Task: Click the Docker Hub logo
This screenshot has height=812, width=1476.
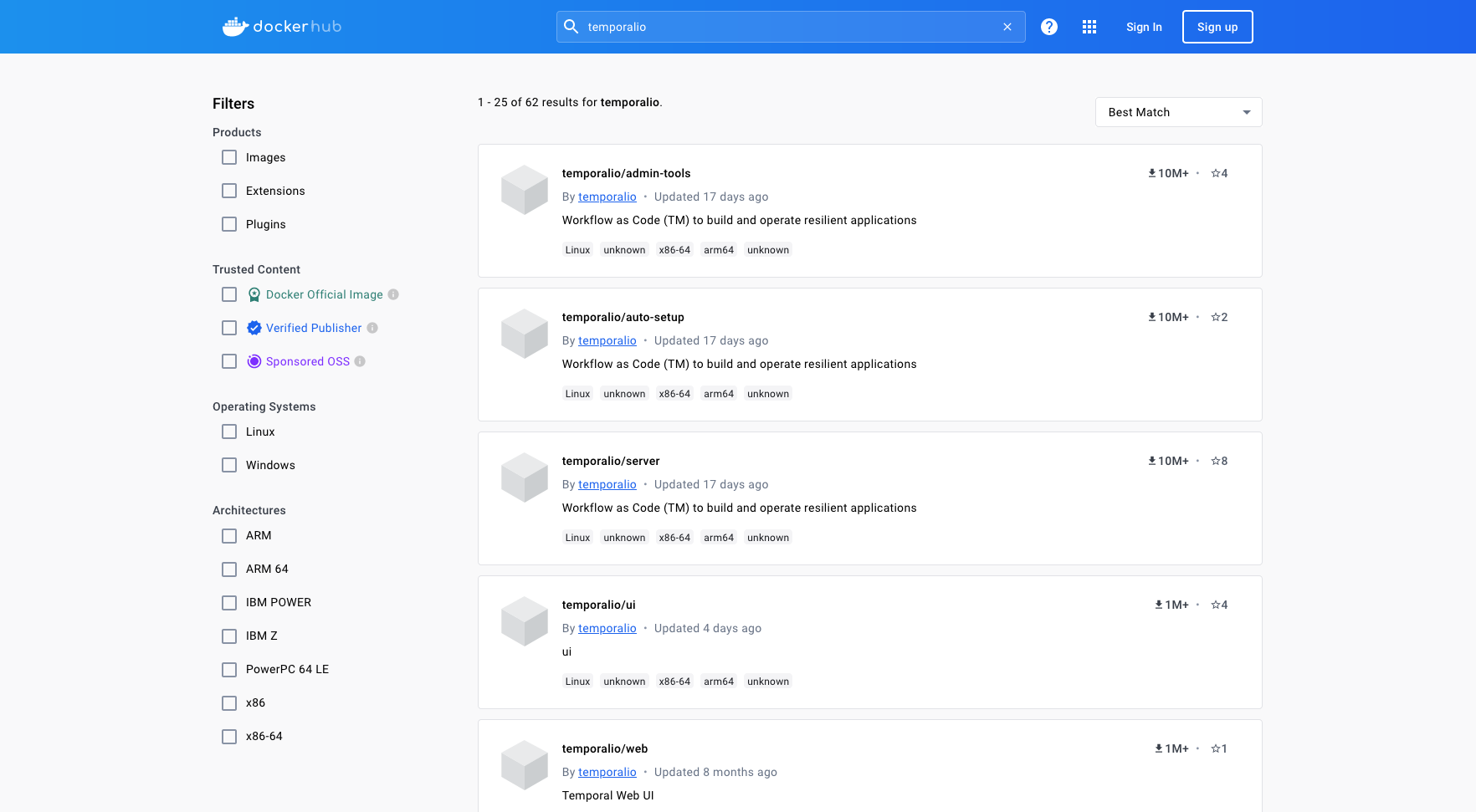Action: [282, 27]
